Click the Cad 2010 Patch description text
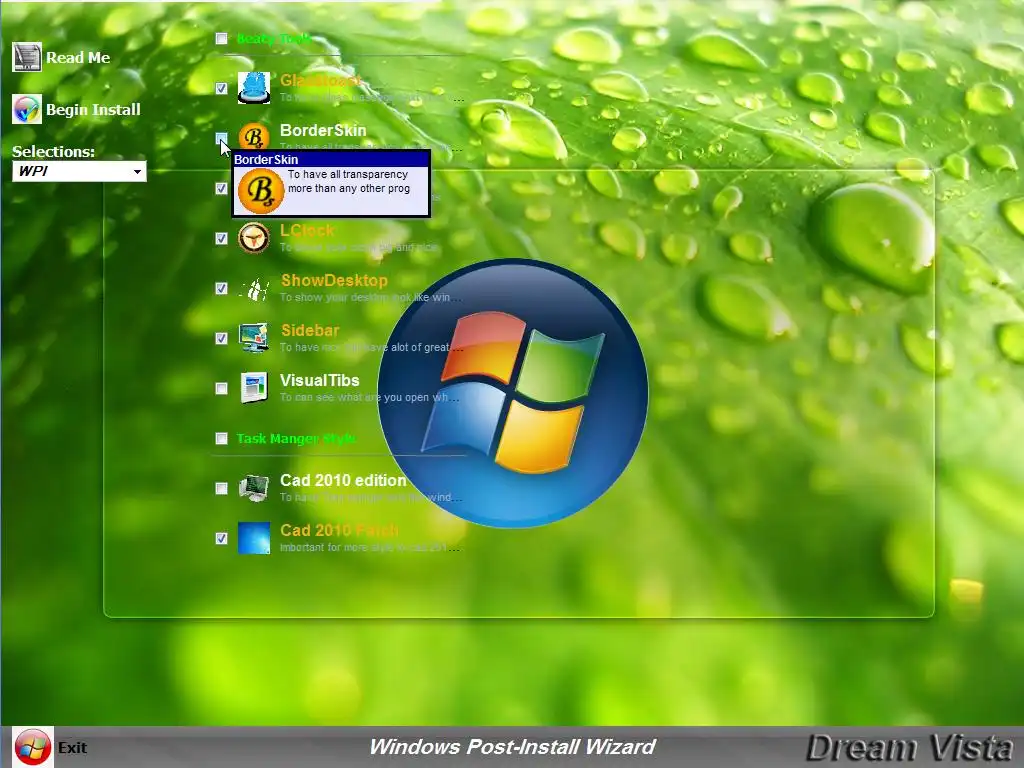Screen dimensions: 1024x768 pos(371,547)
